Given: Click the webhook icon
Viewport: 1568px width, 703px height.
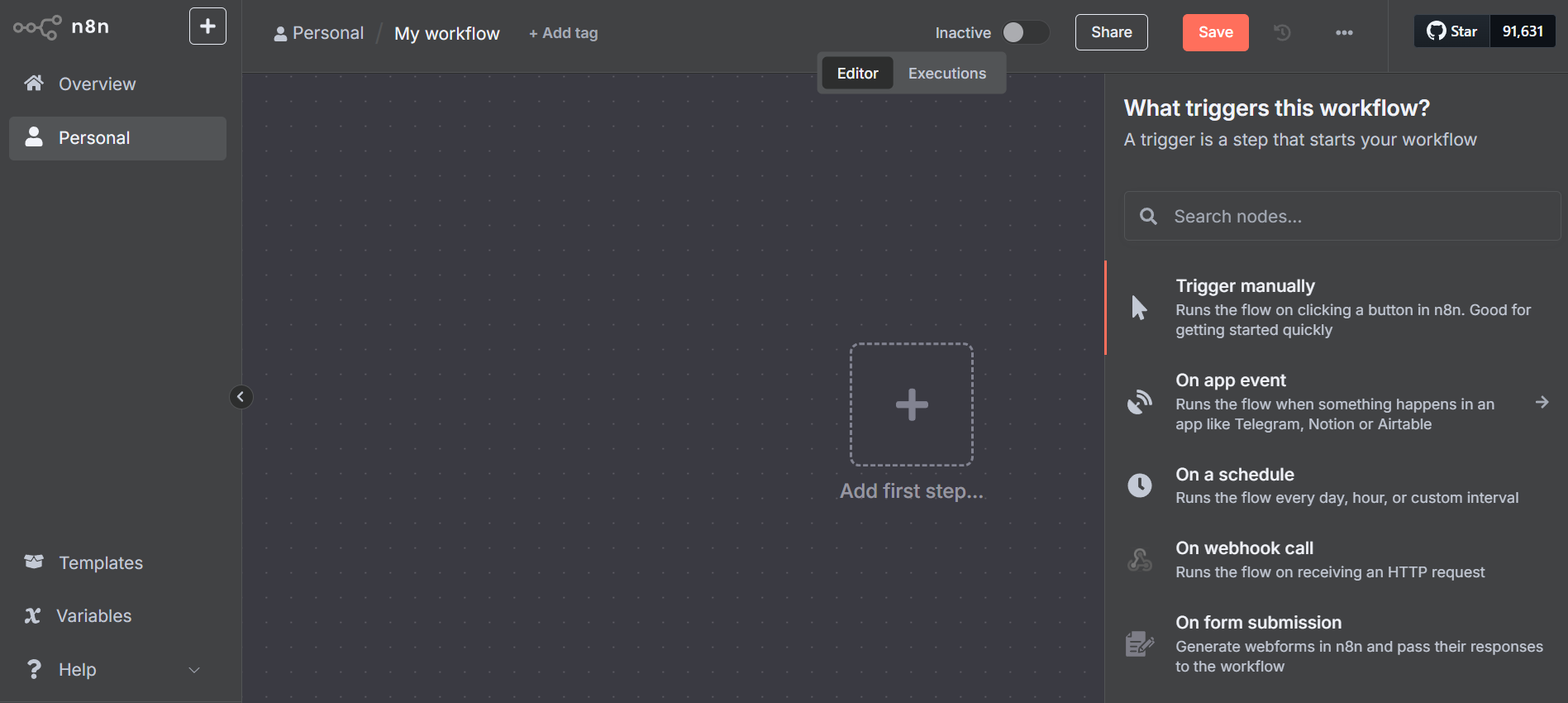Looking at the screenshot, I should click(1140, 560).
